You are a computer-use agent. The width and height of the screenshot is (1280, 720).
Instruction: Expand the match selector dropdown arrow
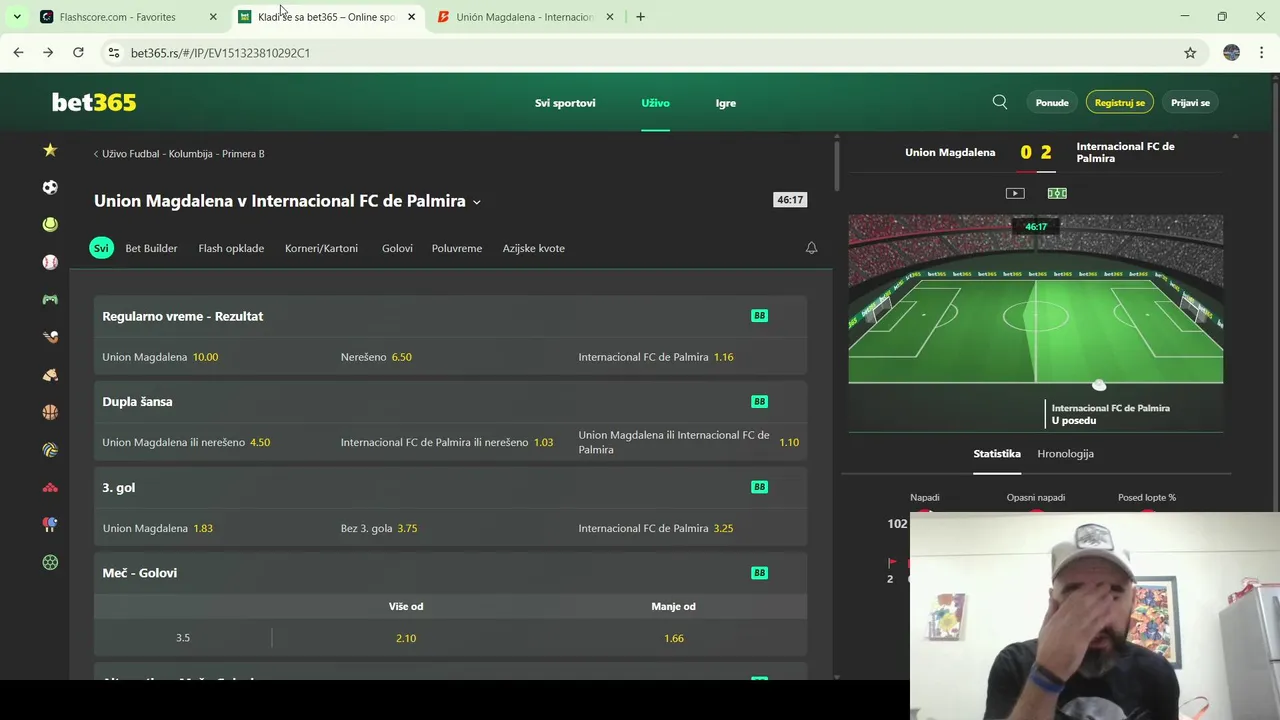476,202
